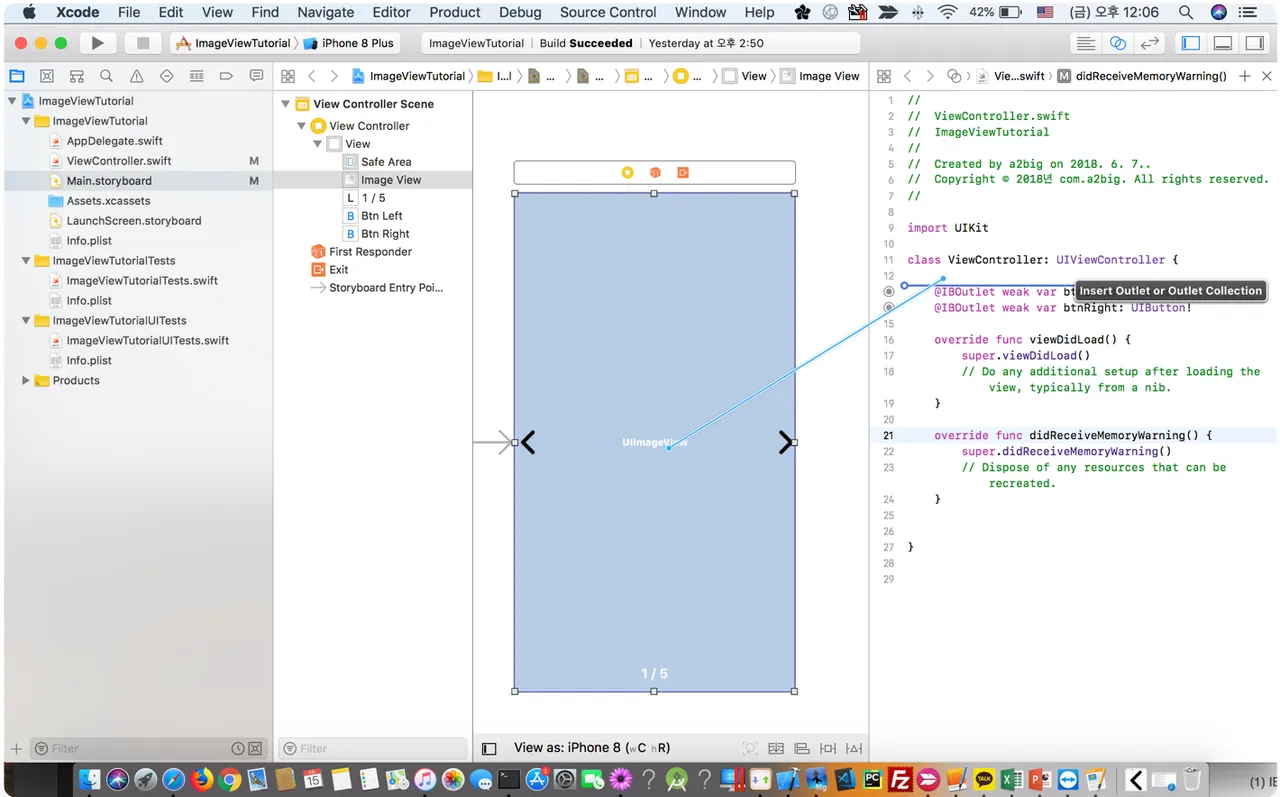Viewport: 1280px width, 797px height.
Task: Select LaunchScreen.storyboard in the navigator
Action: point(134,221)
